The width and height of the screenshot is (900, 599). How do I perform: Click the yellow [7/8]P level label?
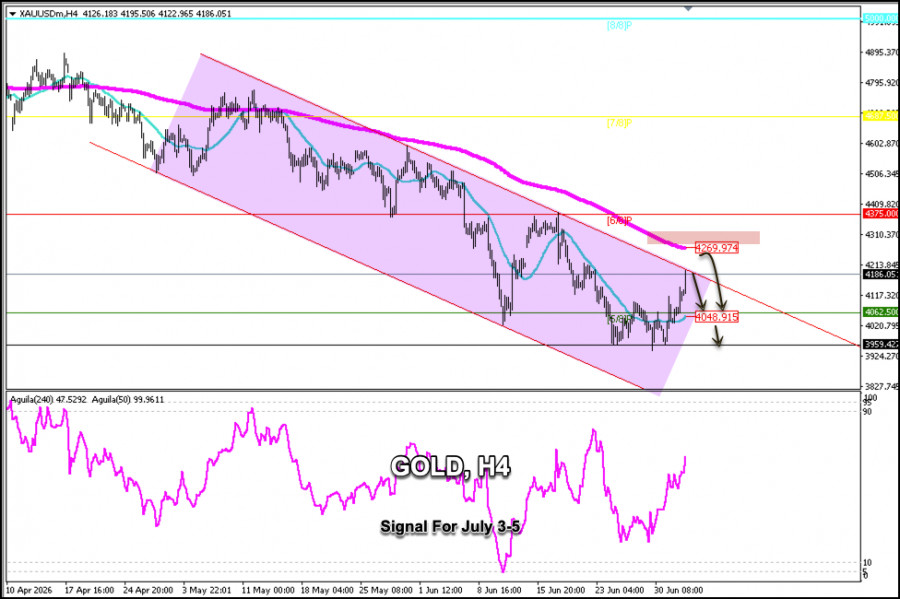coord(619,123)
